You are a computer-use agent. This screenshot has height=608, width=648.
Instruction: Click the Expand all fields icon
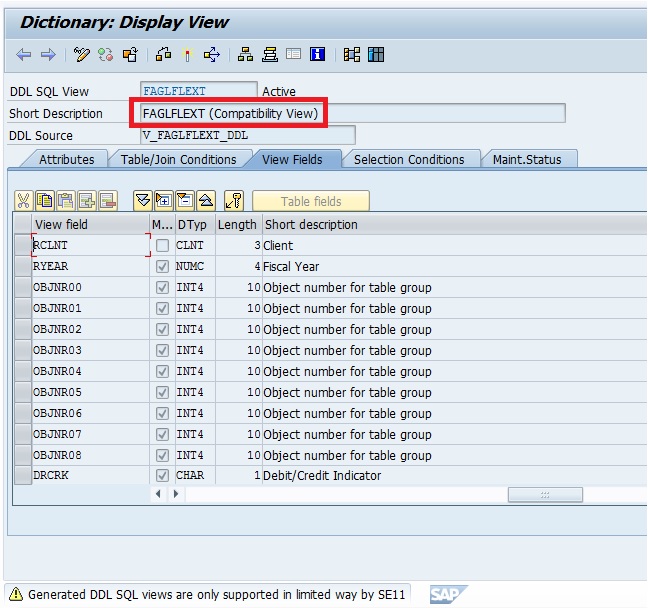(143, 201)
